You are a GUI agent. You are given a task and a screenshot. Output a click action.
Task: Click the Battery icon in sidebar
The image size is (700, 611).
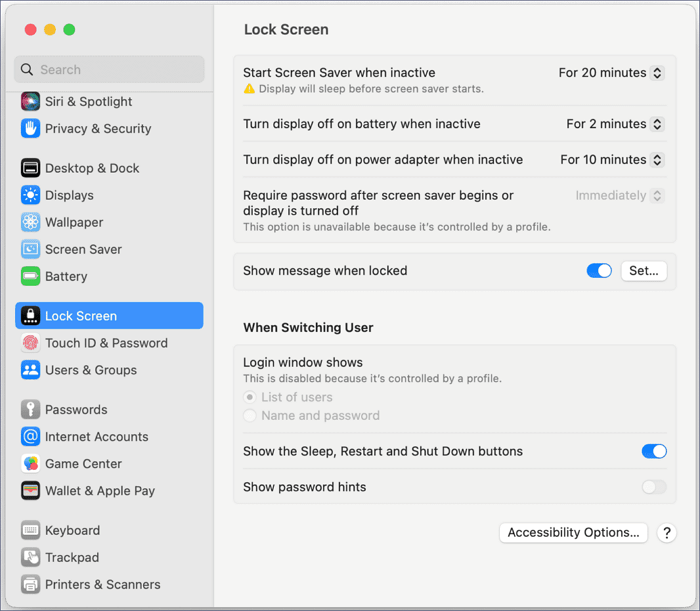30,277
